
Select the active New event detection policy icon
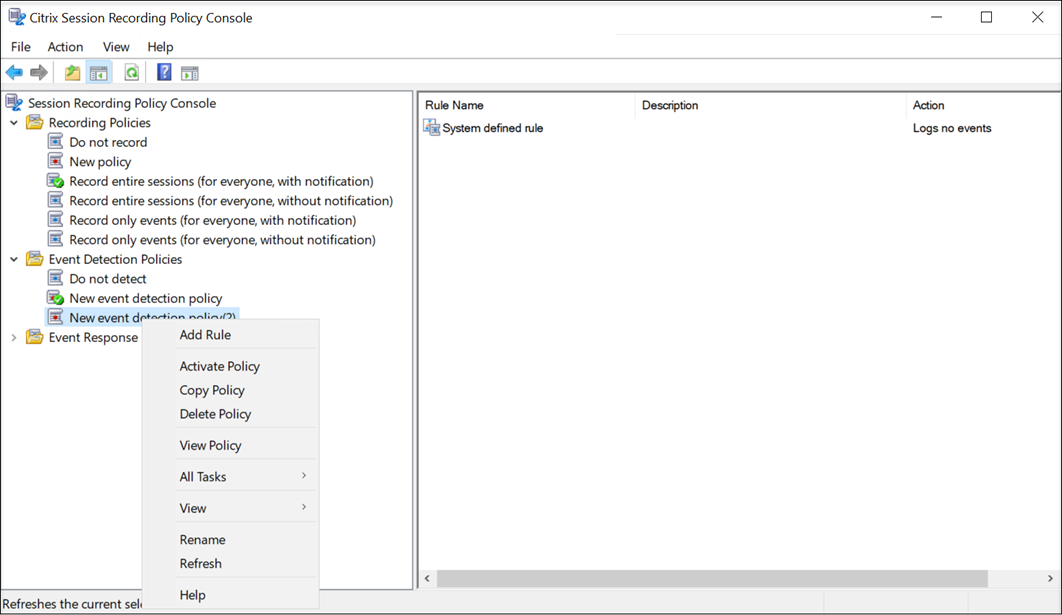[57, 298]
